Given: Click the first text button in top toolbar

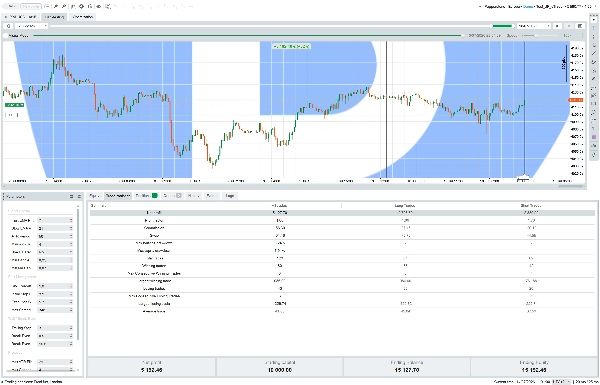Looking at the screenshot, I should point(11,7).
